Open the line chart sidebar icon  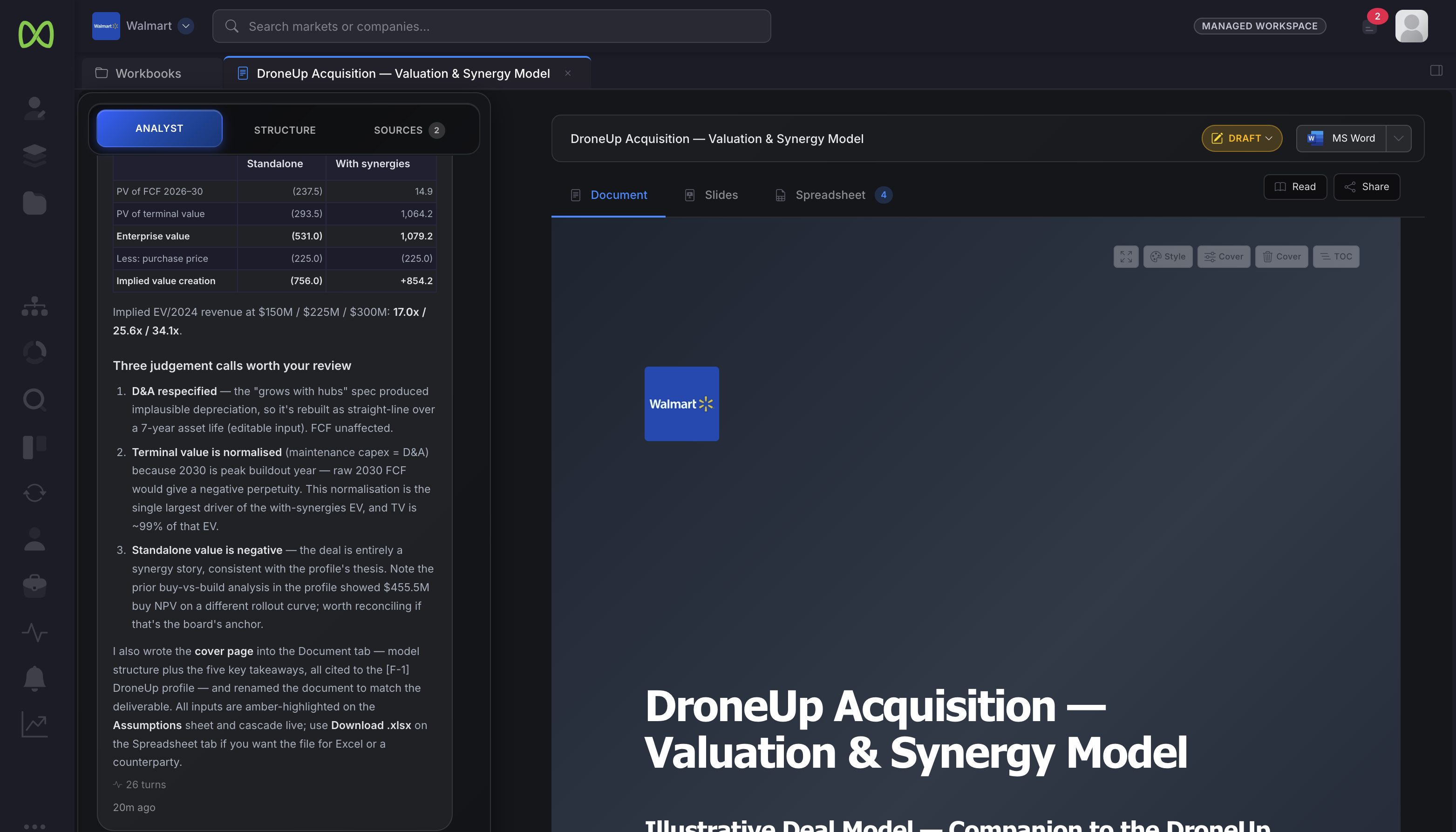pos(35,724)
